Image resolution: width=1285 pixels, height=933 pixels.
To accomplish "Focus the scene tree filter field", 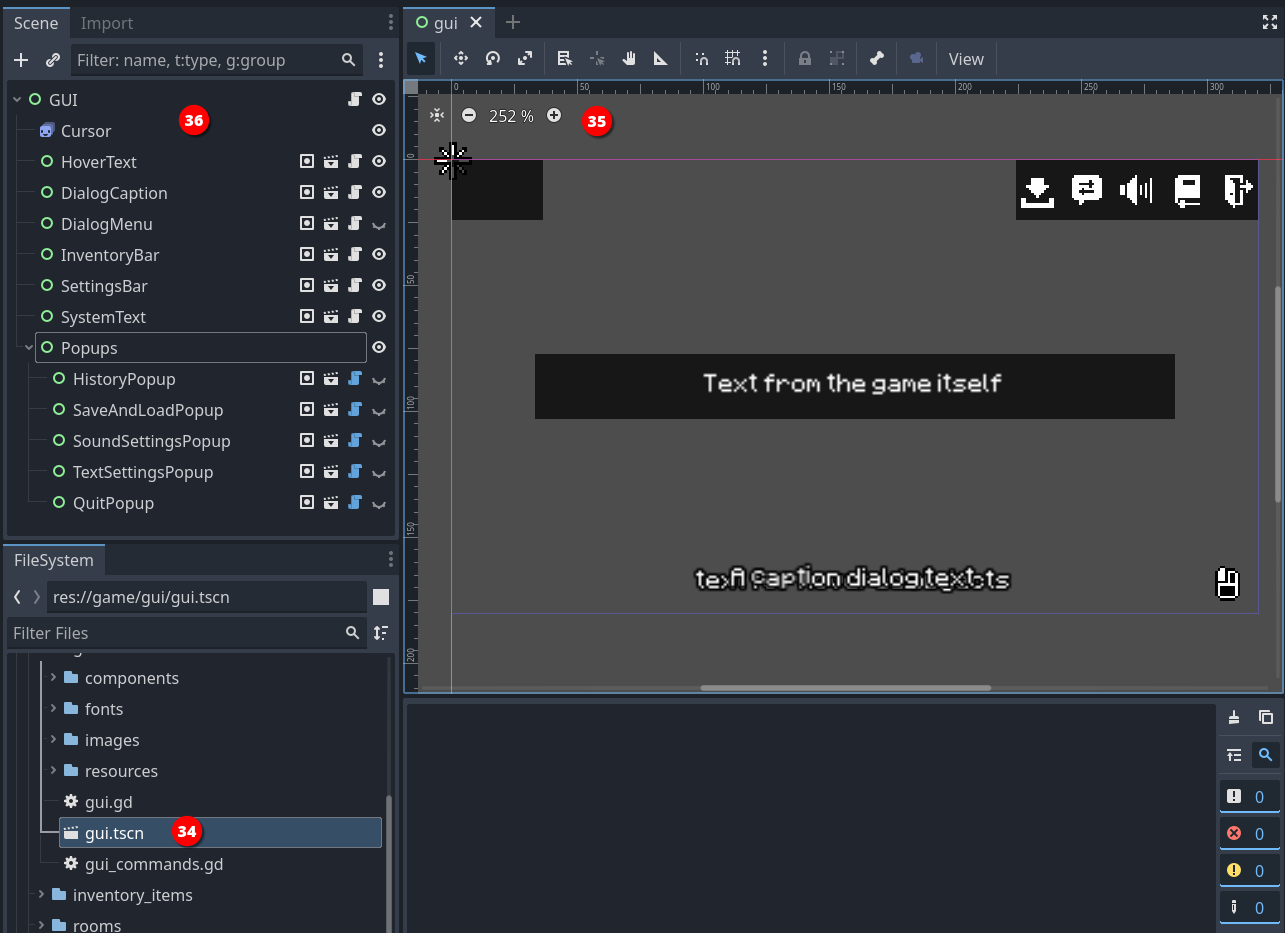I will (215, 60).
